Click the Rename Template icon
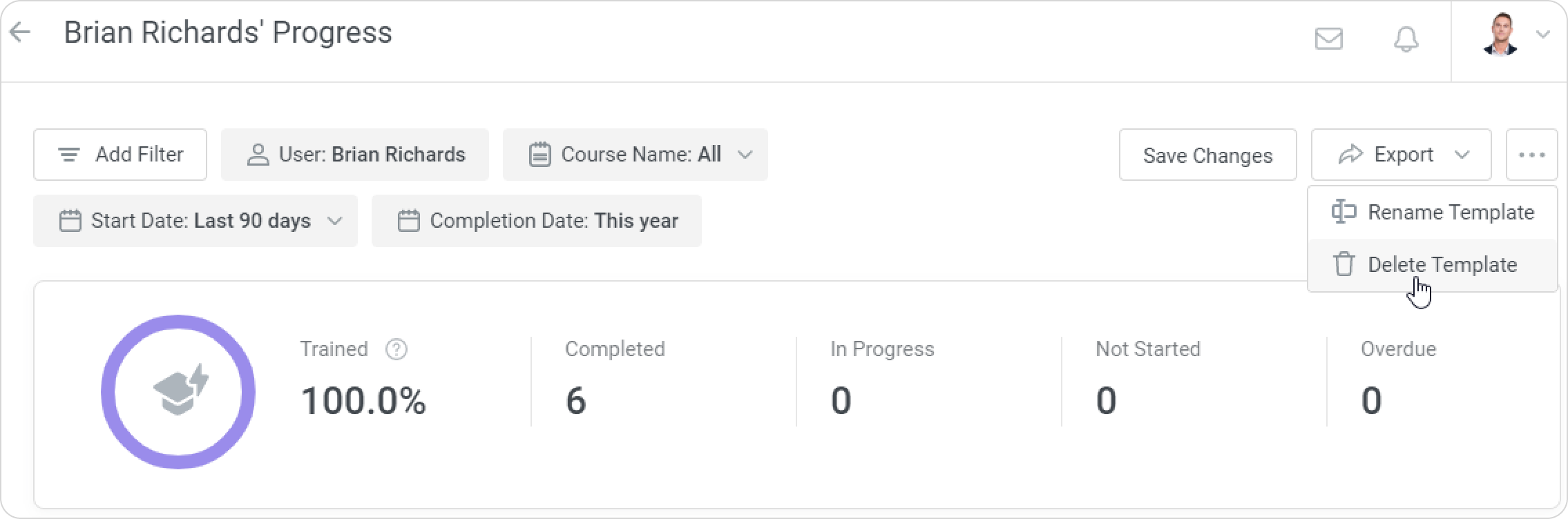This screenshot has width=1568, height=519. point(1344,212)
